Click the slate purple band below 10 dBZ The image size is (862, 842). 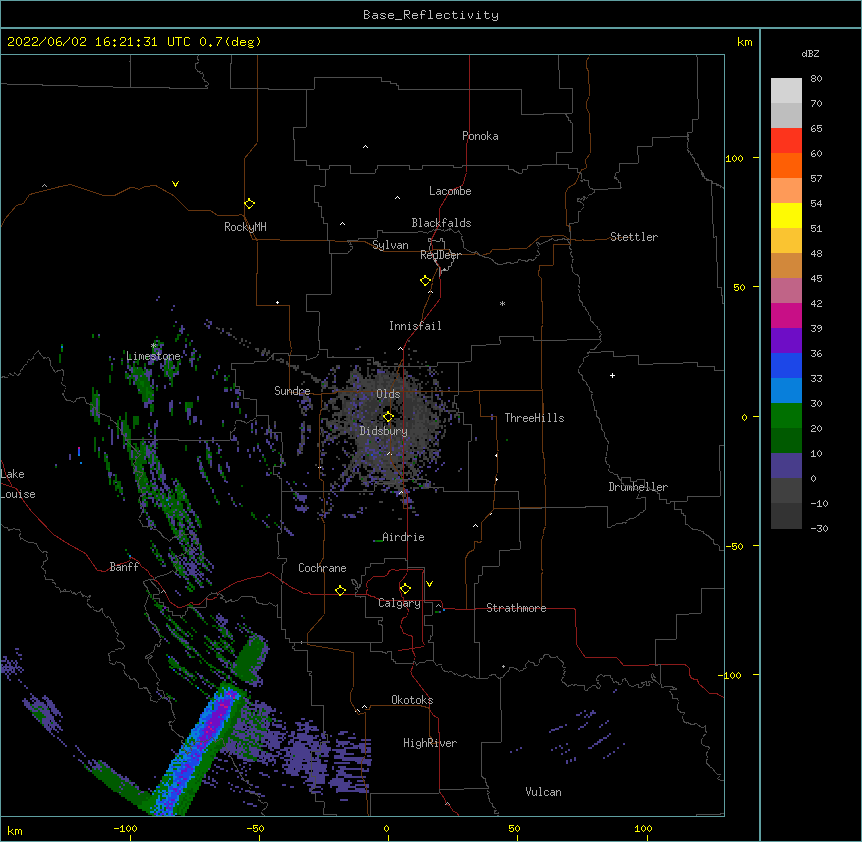[786, 466]
